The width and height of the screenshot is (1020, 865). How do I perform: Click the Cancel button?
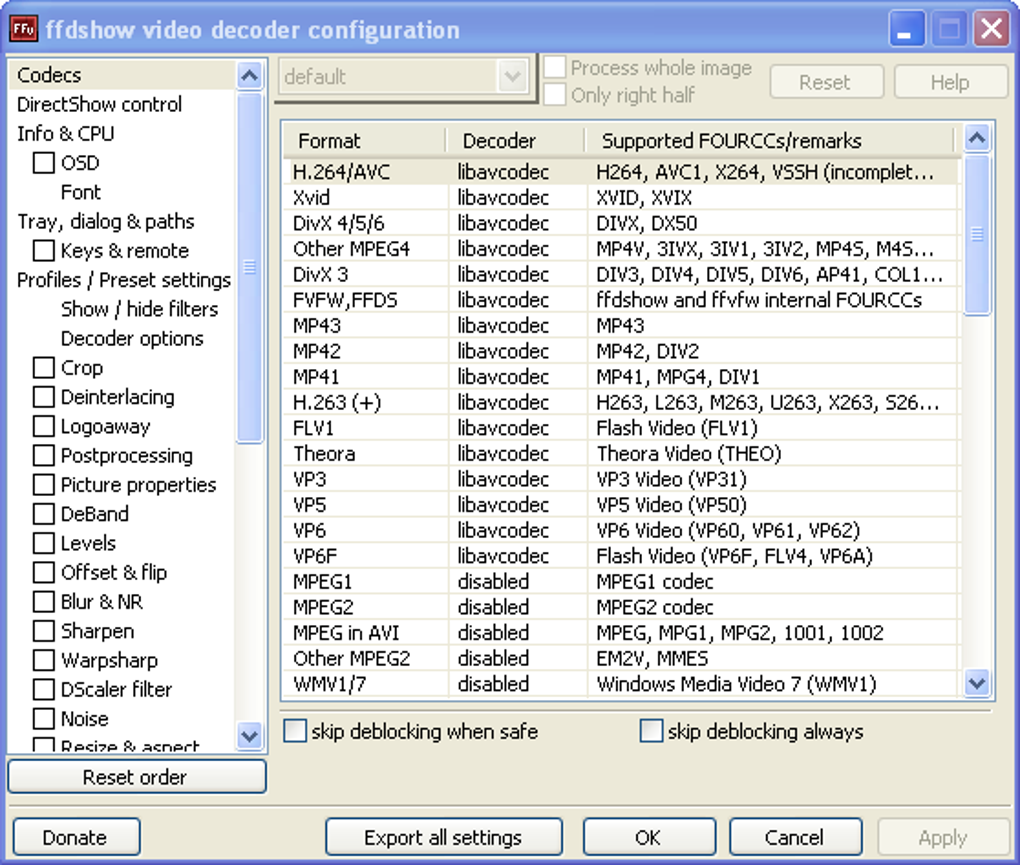pos(795,837)
